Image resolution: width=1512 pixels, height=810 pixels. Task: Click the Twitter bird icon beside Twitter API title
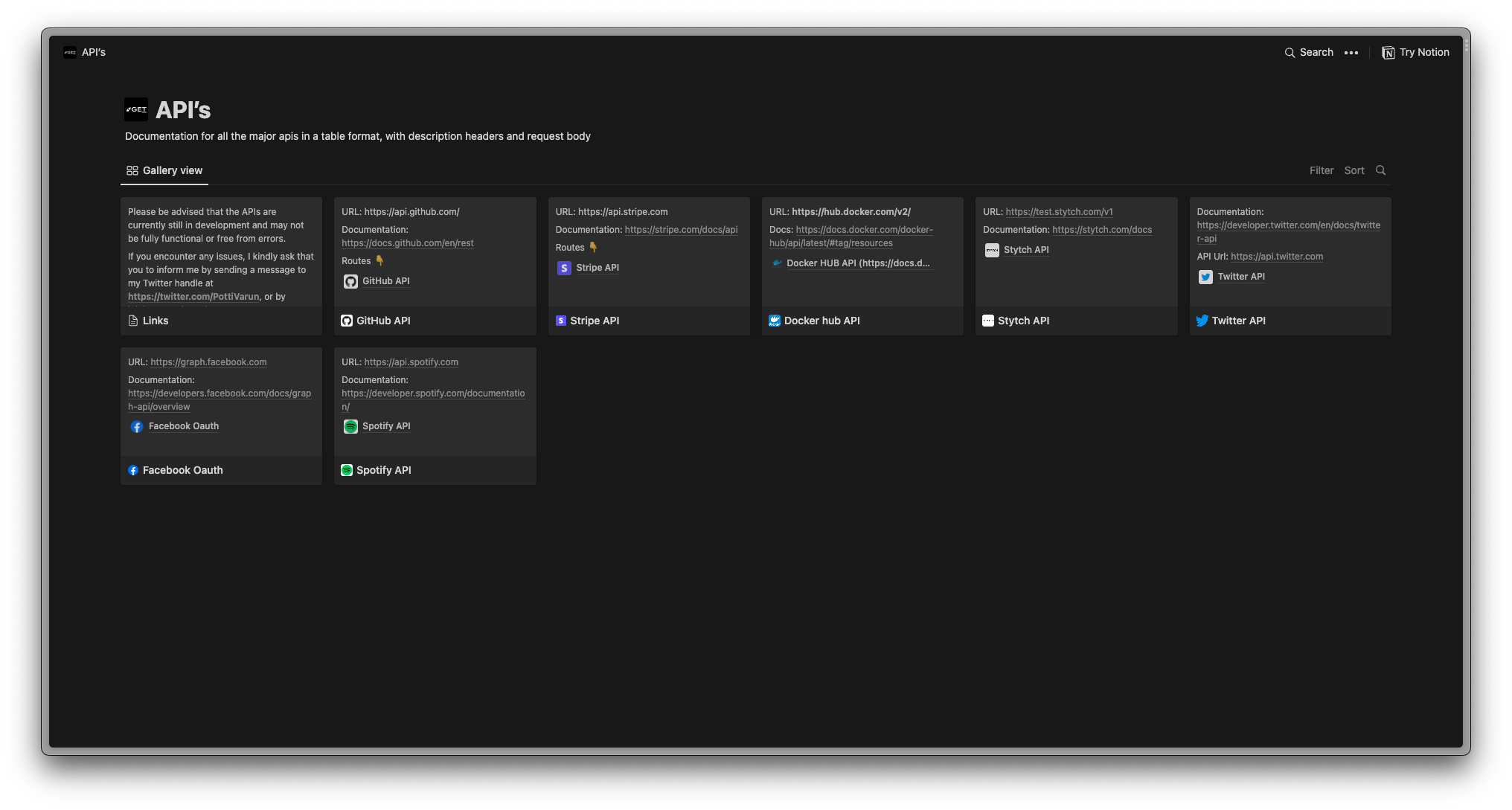[x=1202, y=321]
